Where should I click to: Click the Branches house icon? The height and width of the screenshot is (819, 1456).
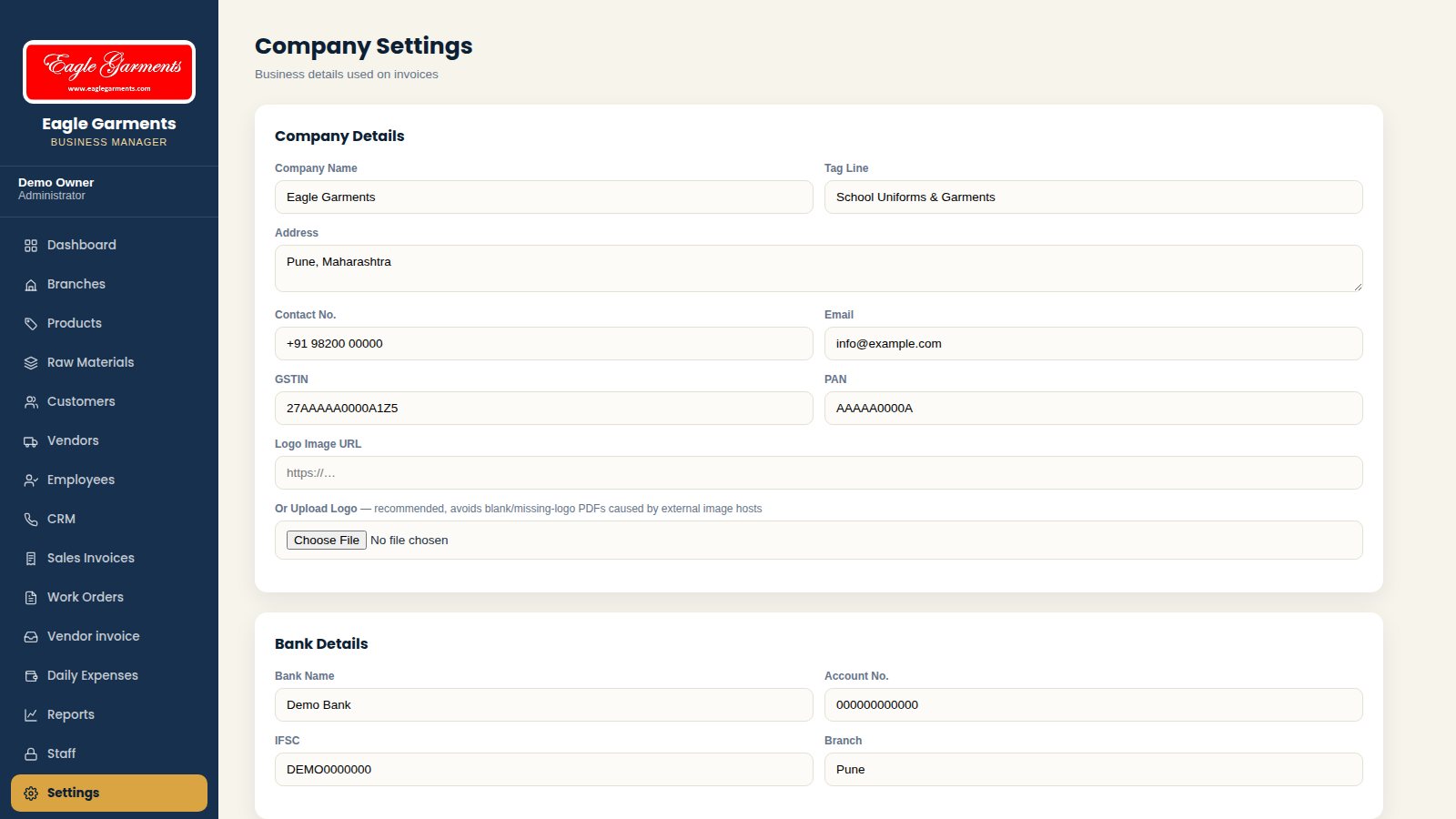(x=31, y=285)
